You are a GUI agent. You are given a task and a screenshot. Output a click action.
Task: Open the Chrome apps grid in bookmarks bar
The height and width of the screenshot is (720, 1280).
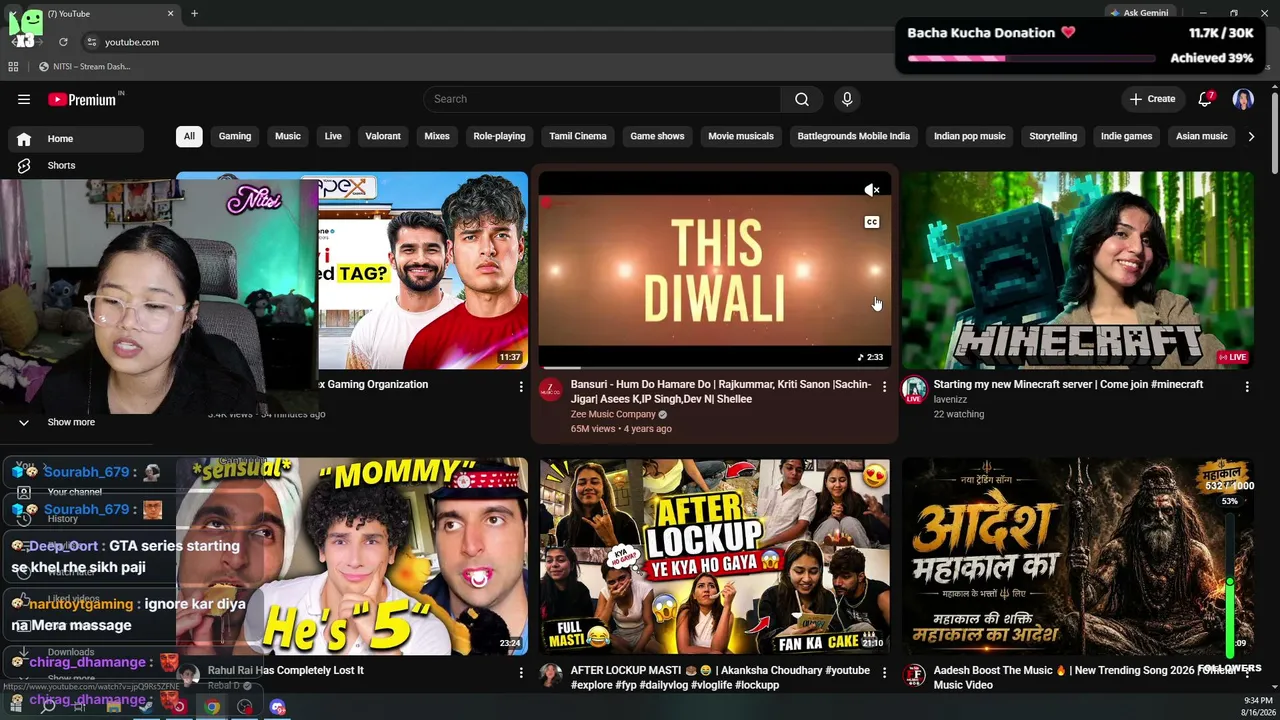coord(13,67)
